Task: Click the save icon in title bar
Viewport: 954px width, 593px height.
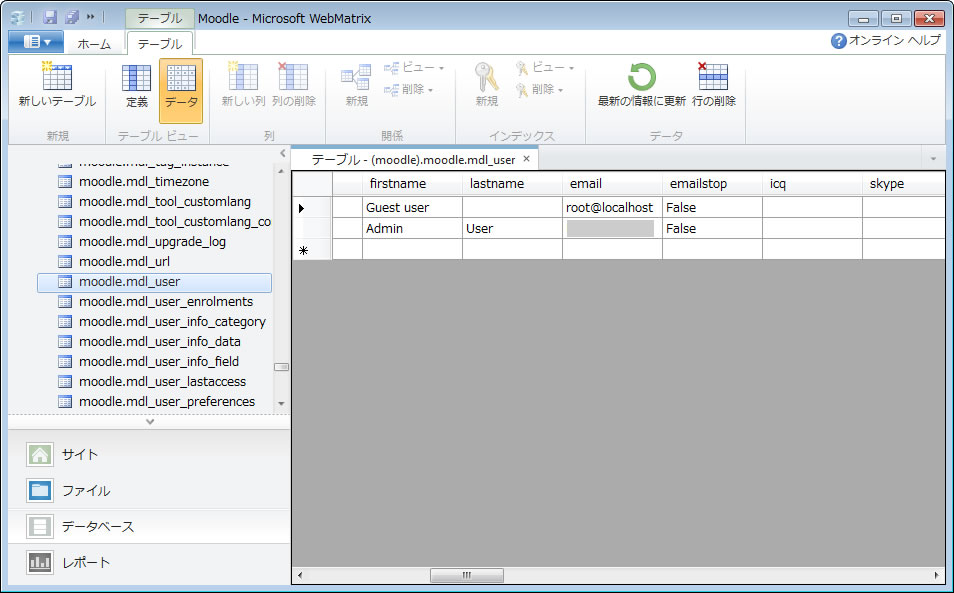Action: click(50, 18)
